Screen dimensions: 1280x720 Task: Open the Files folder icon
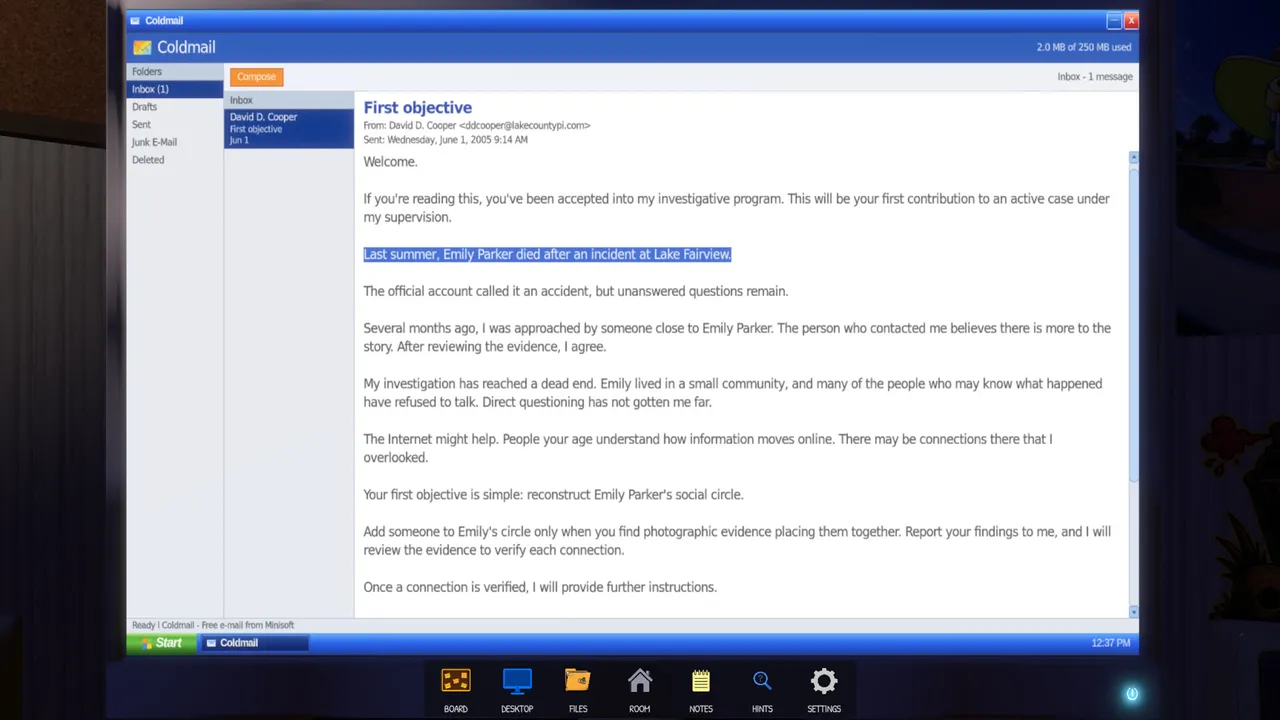point(578,682)
